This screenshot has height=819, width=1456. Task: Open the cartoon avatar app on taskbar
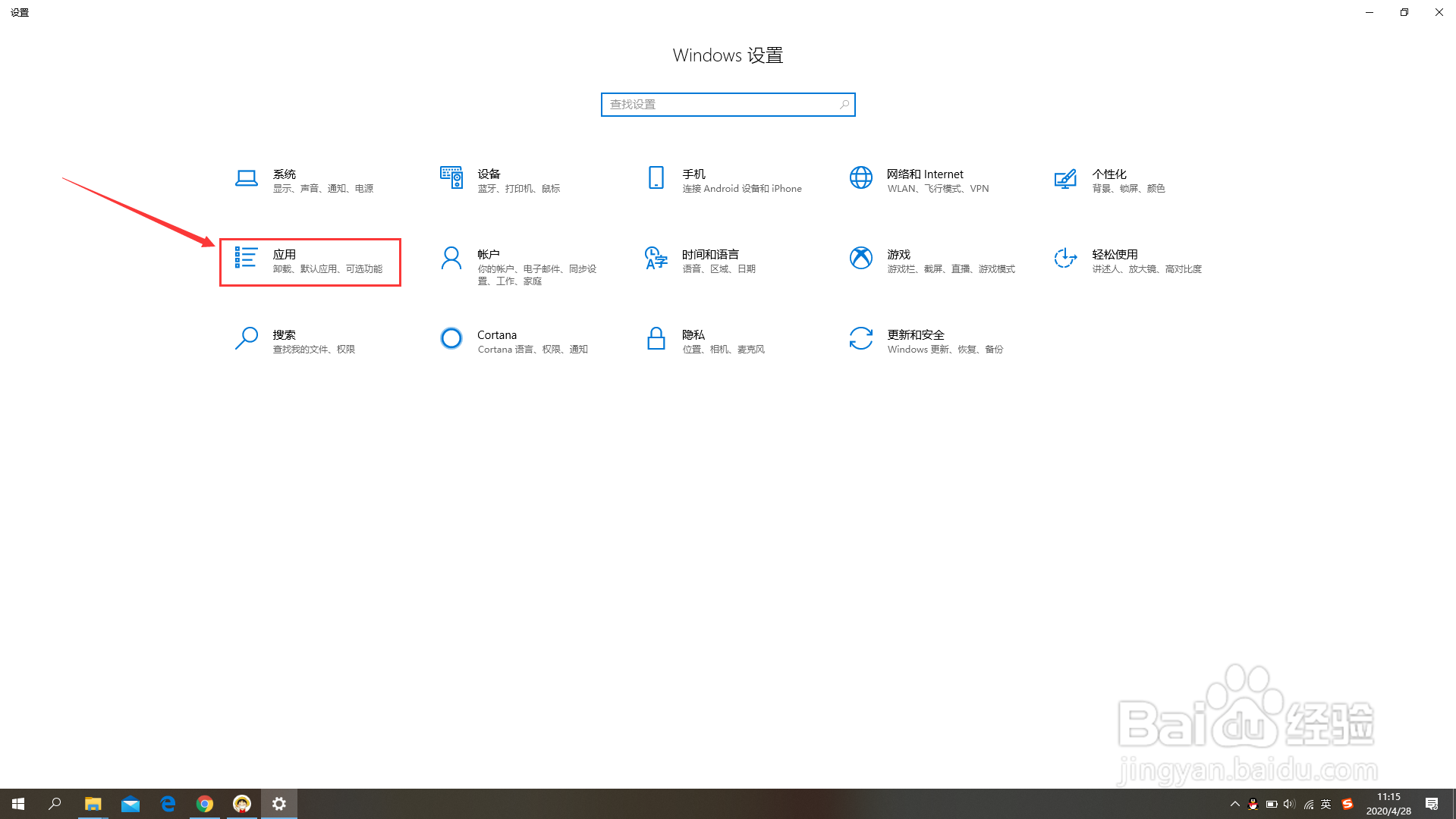coord(242,804)
